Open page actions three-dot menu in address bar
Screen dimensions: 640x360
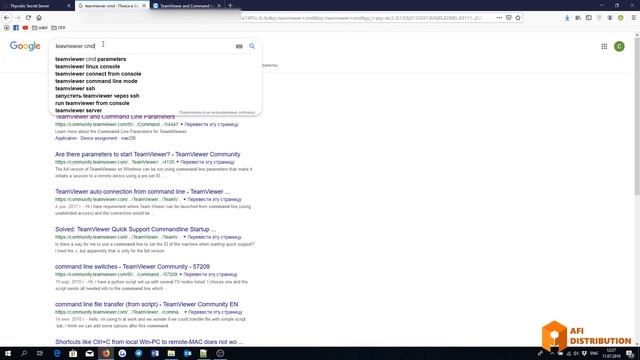[499, 18]
